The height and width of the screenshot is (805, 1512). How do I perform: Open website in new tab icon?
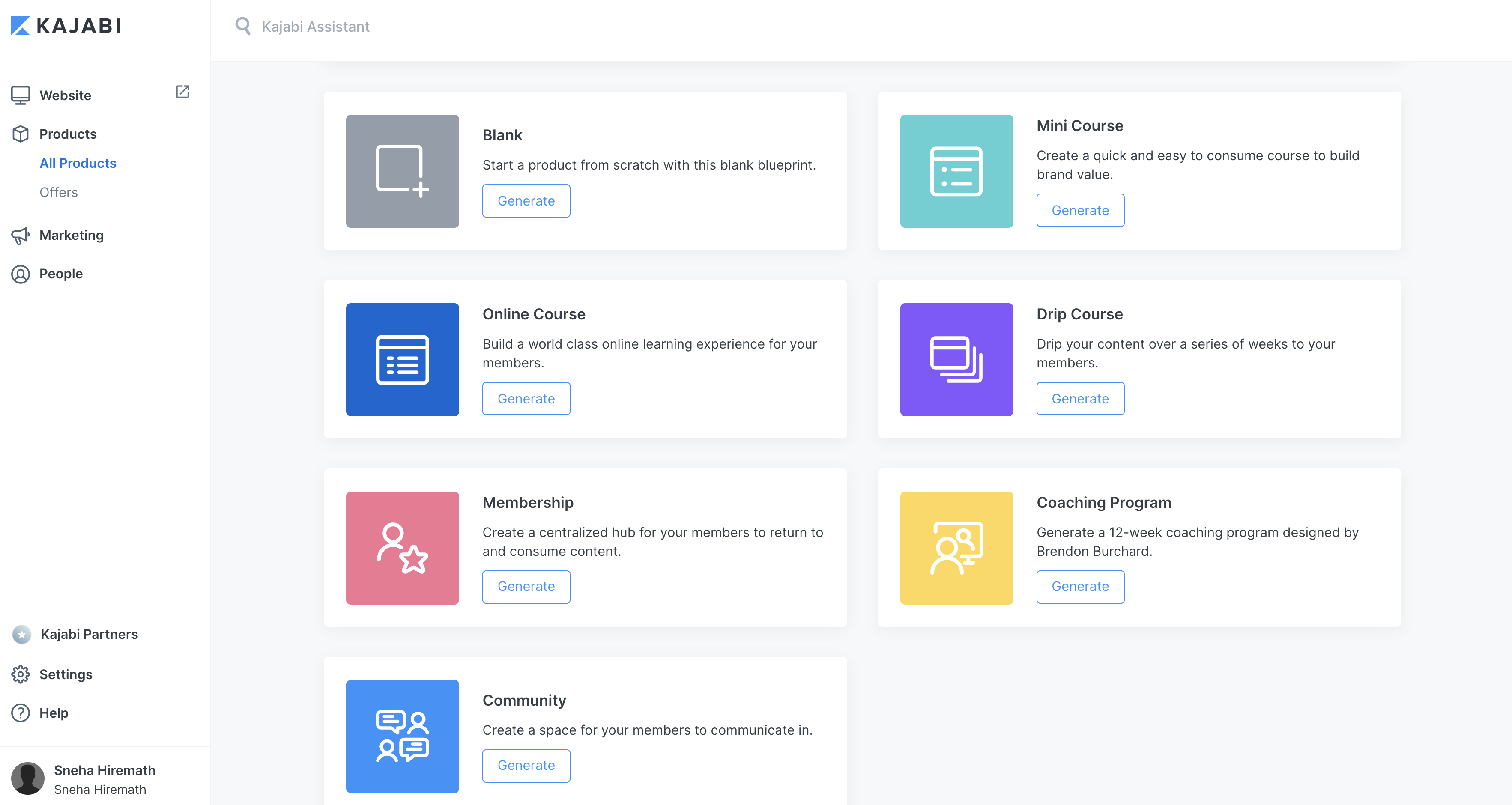click(182, 92)
